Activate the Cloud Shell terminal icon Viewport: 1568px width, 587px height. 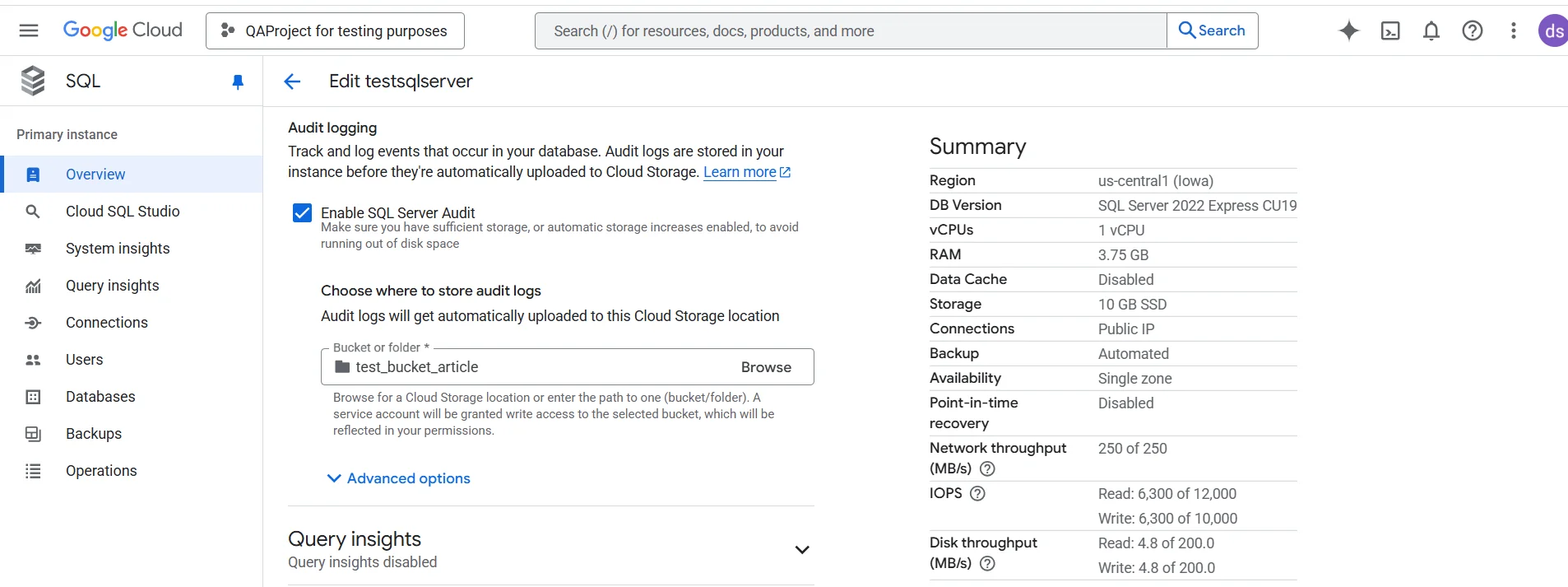tap(1390, 30)
